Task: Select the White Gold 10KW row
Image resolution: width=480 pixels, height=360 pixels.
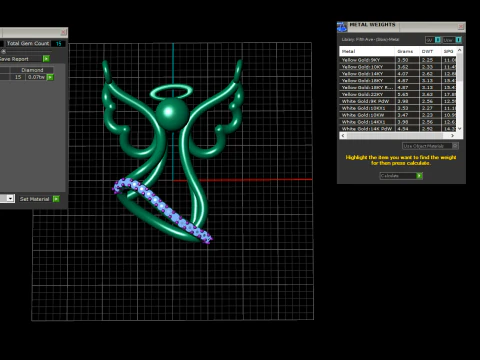Action: 398,115
